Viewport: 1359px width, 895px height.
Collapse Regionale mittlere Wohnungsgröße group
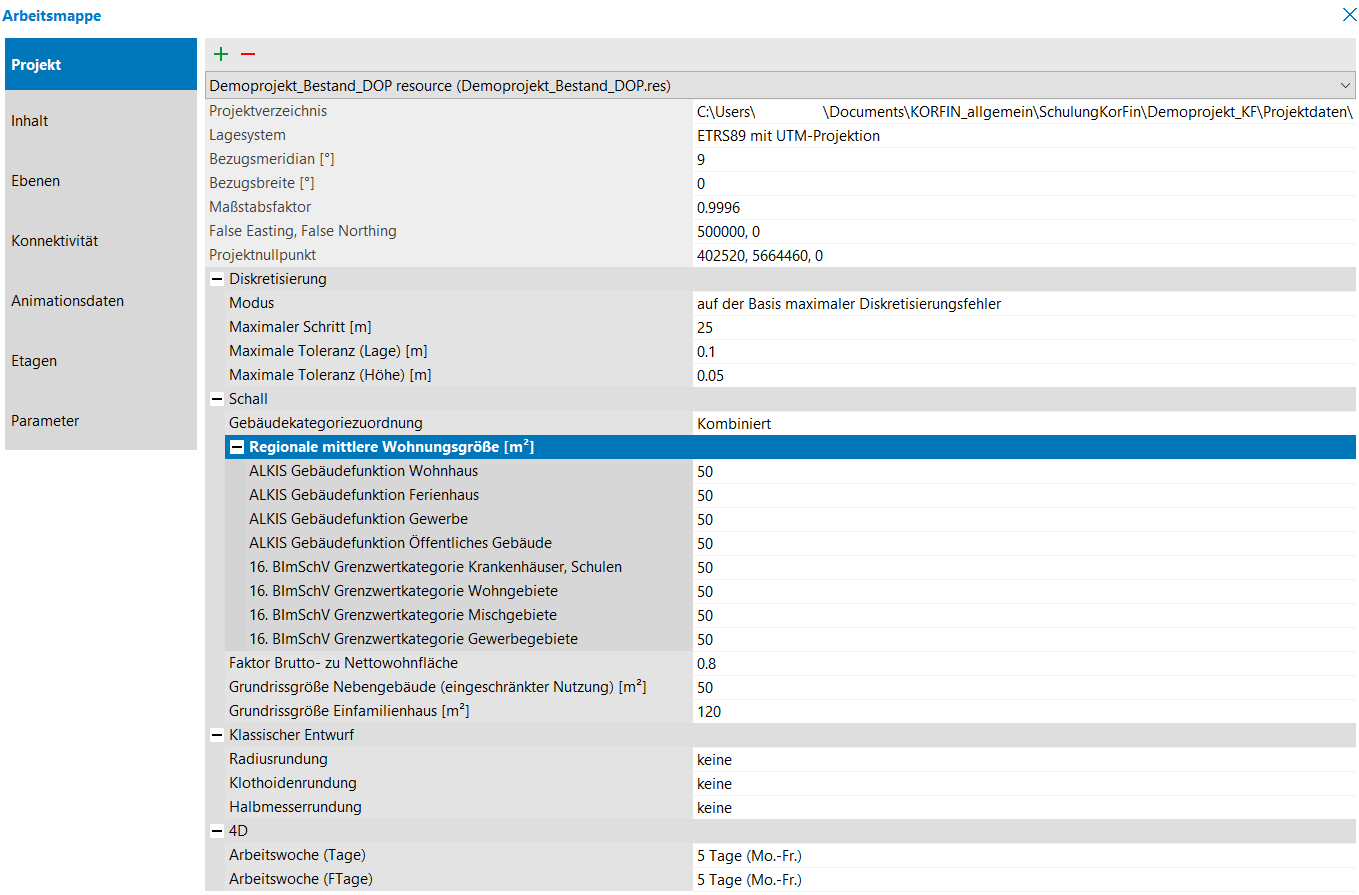(x=237, y=447)
